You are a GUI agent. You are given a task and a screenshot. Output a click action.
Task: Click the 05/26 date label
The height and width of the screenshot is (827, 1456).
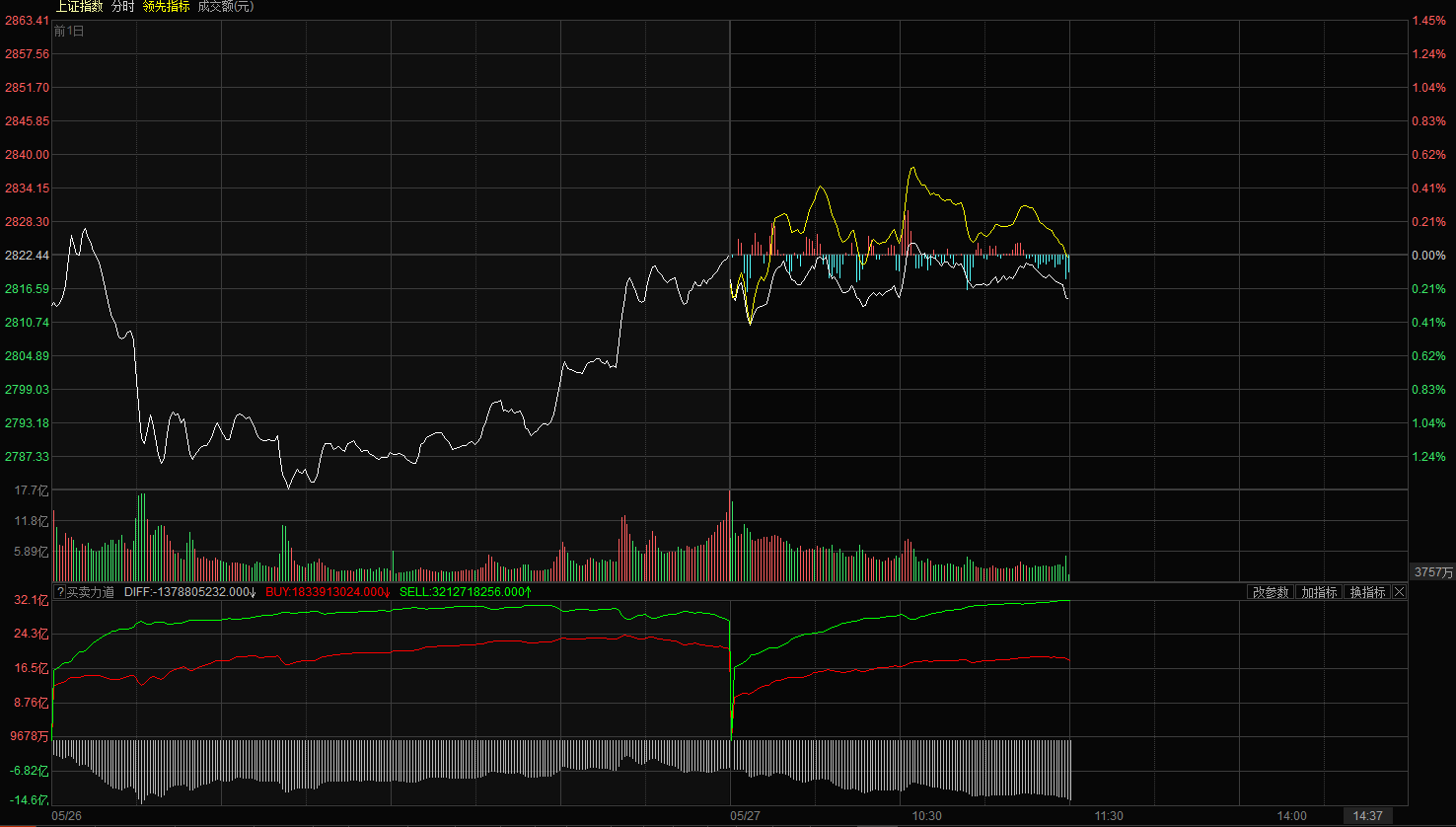coord(66,816)
